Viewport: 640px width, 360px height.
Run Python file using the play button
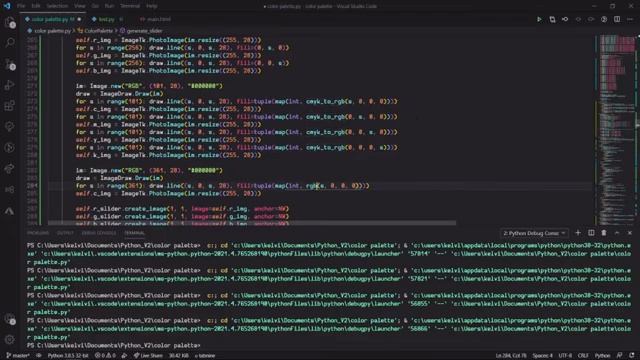pyautogui.click(x=539, y=19)
